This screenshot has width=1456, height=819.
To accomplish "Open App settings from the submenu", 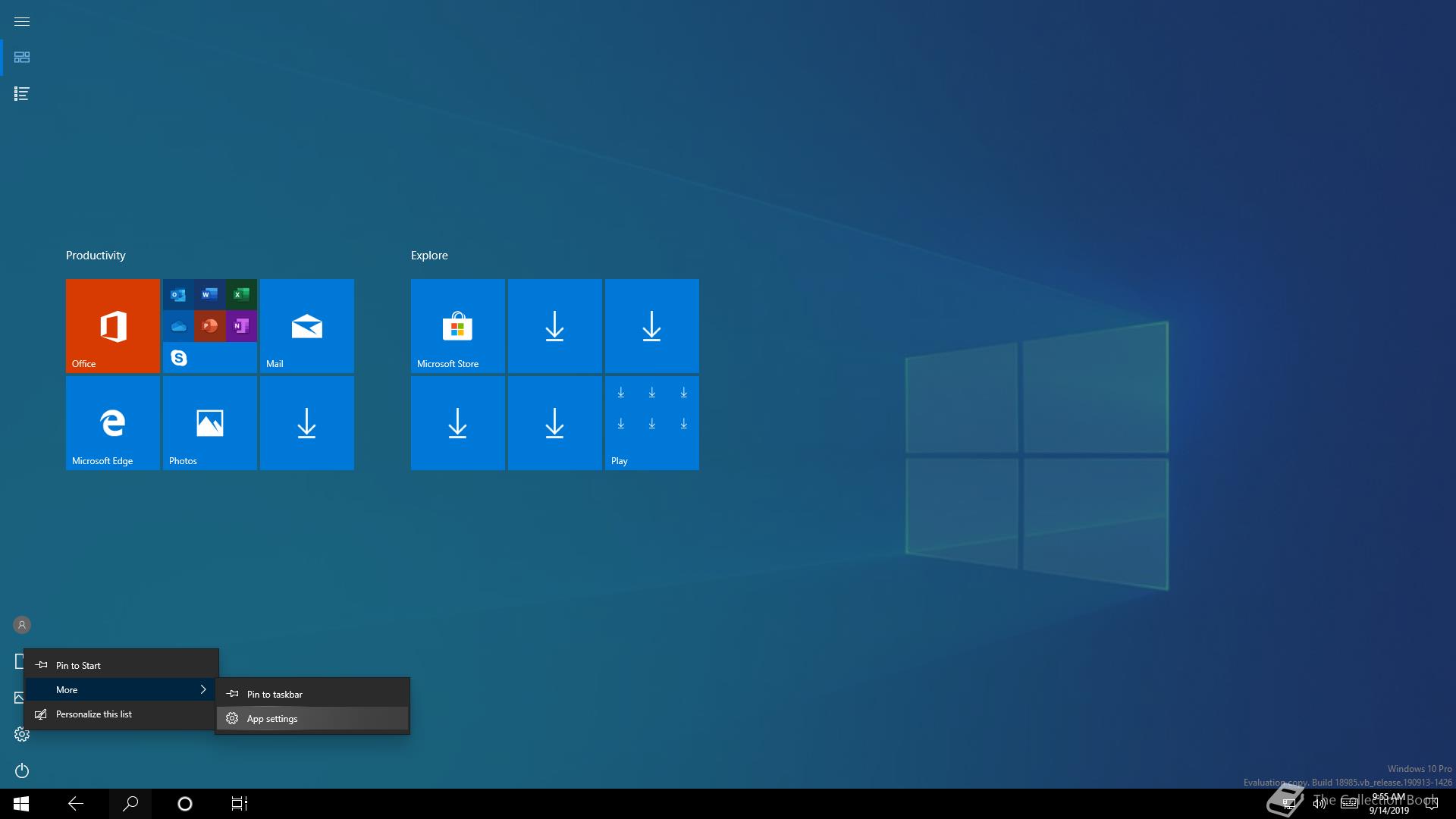I will tap(312, 718).
